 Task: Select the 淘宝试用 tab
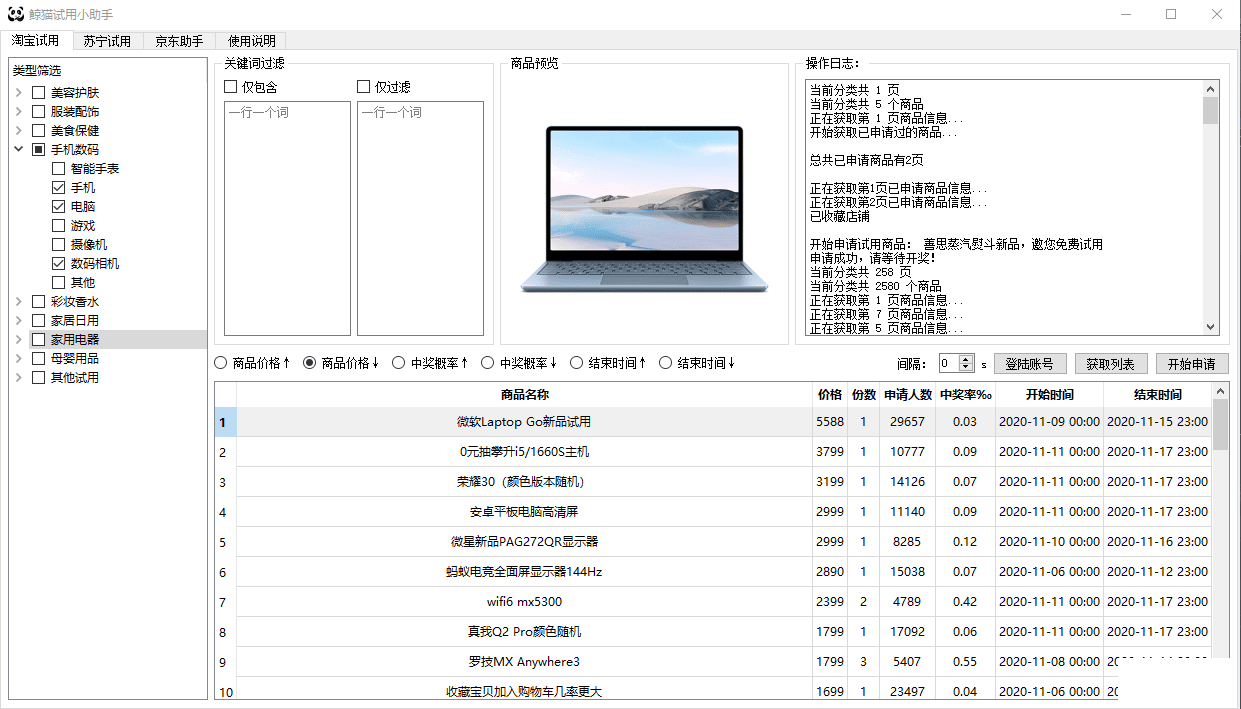pyautogui.click(x=36, y=40)
